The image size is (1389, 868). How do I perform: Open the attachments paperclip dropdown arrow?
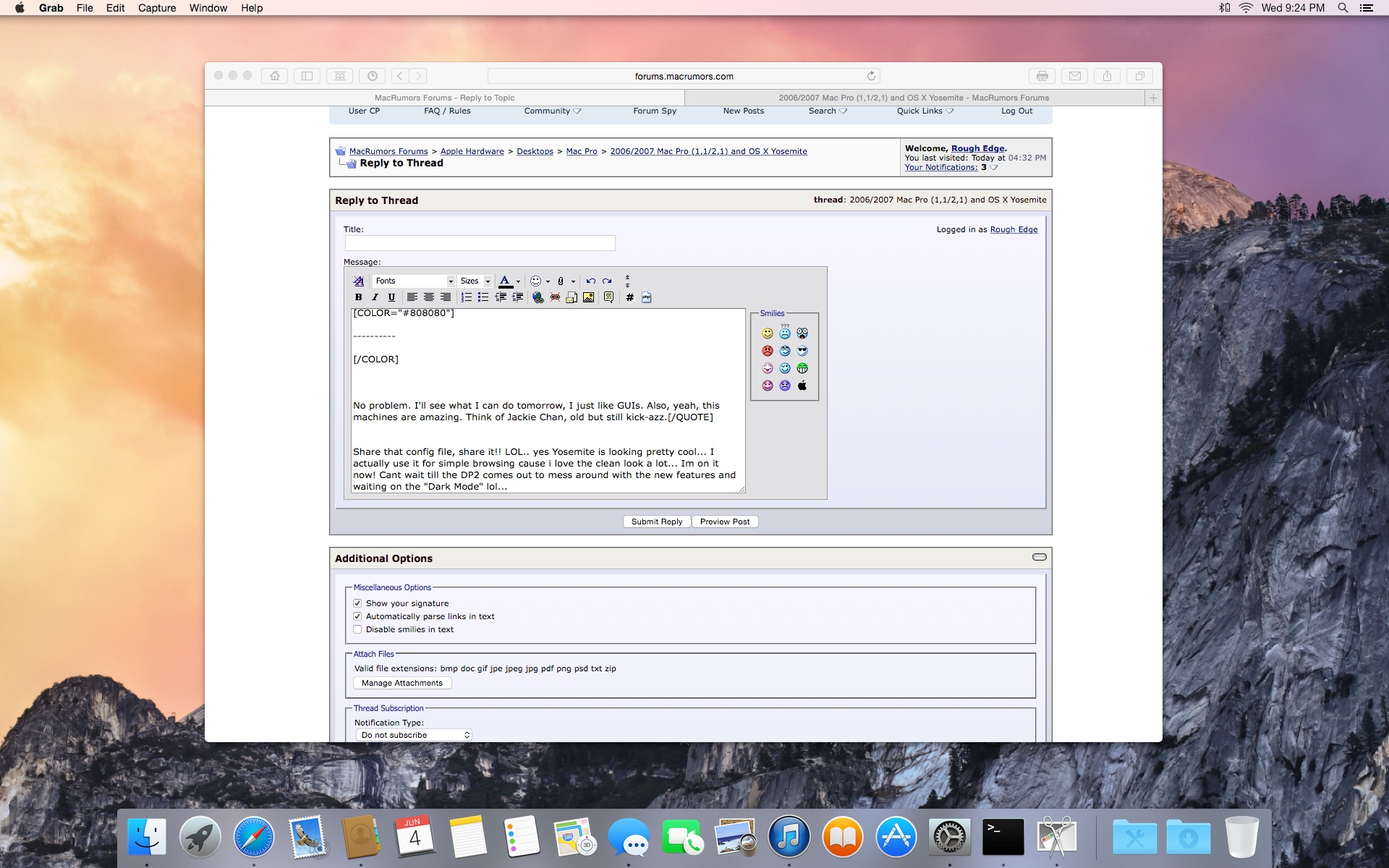(573, 281)
